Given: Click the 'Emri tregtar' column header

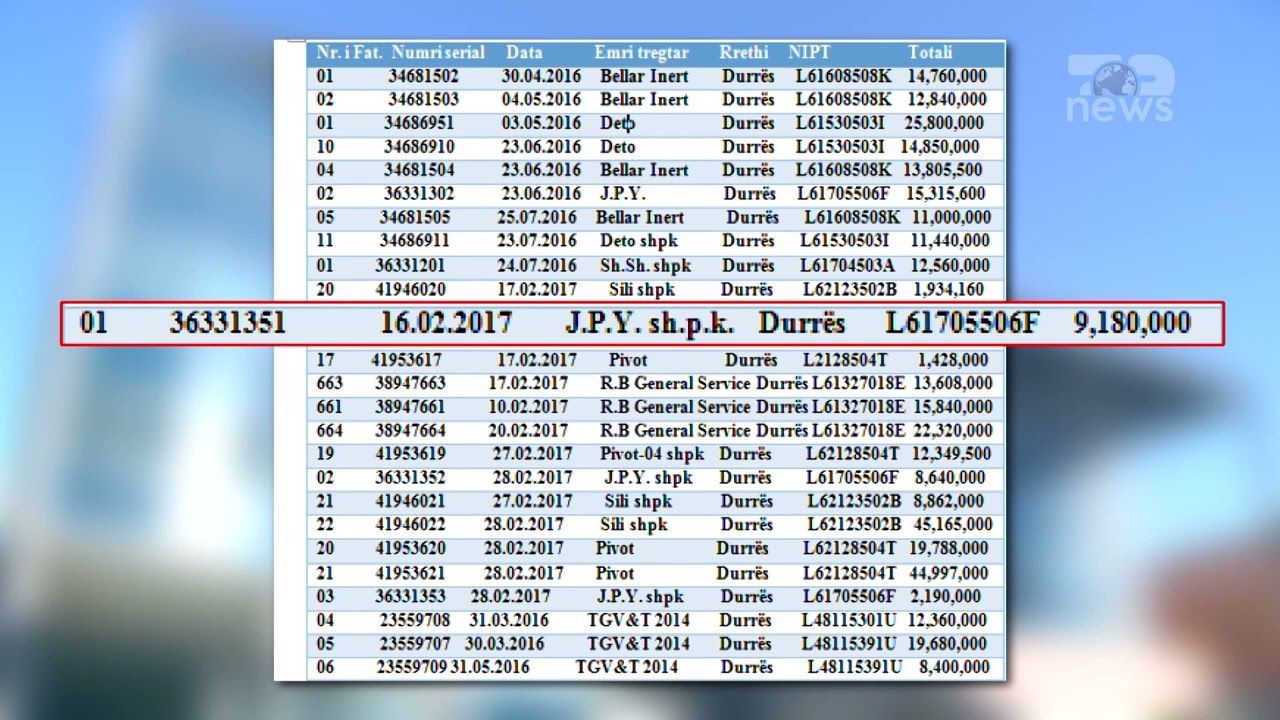Looking at the screenshot, I should (641, 53).
